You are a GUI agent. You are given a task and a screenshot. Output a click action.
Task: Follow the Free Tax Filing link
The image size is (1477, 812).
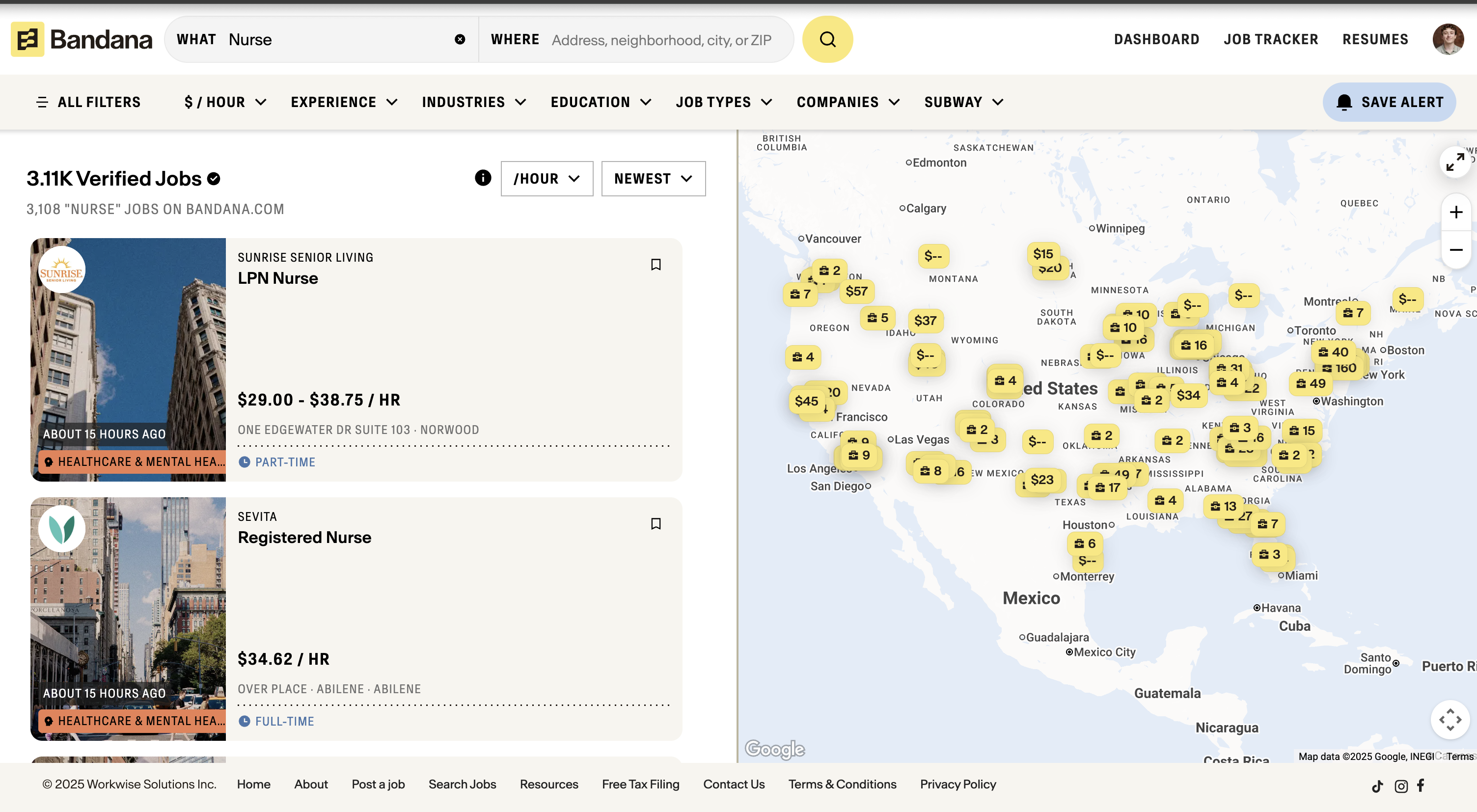(640, 785)
